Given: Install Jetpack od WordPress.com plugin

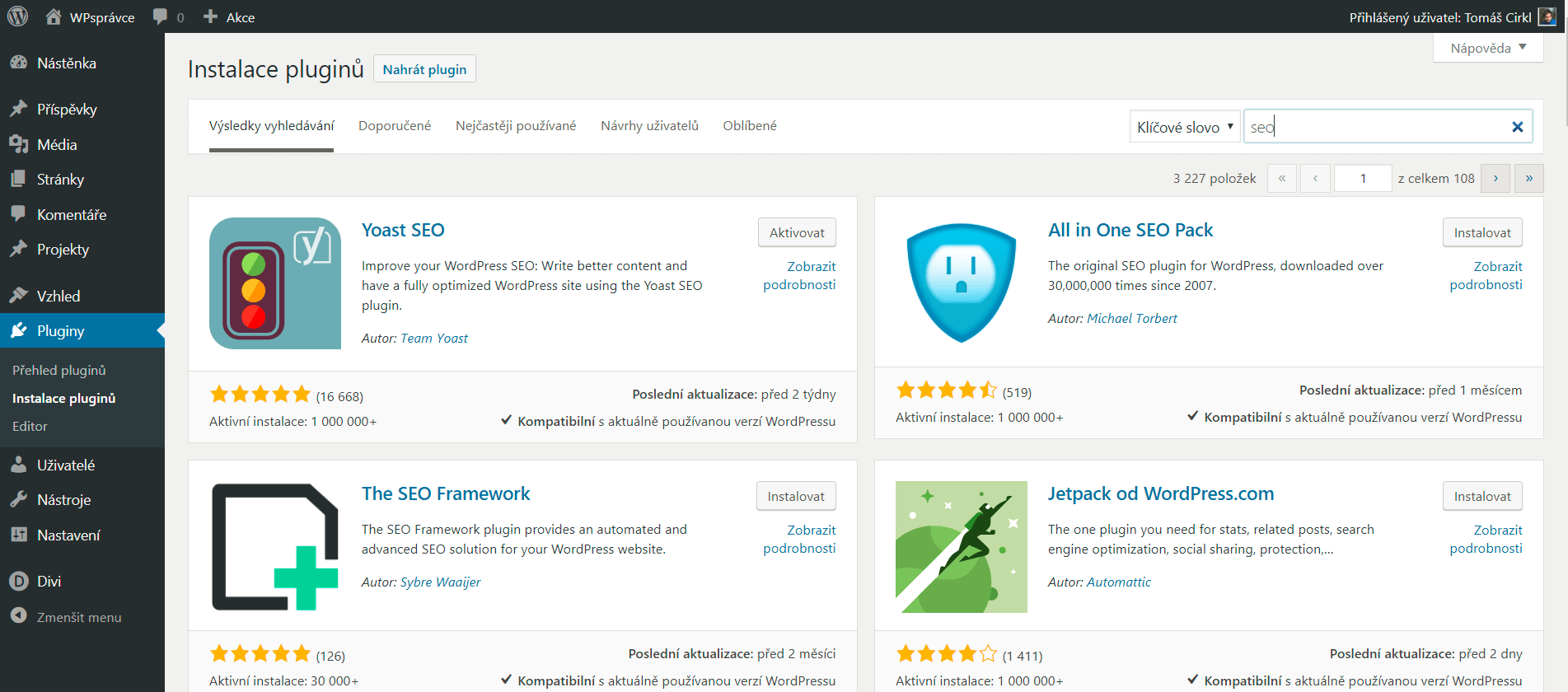Looking at the screenshot, I should (x=1482, y=496).
